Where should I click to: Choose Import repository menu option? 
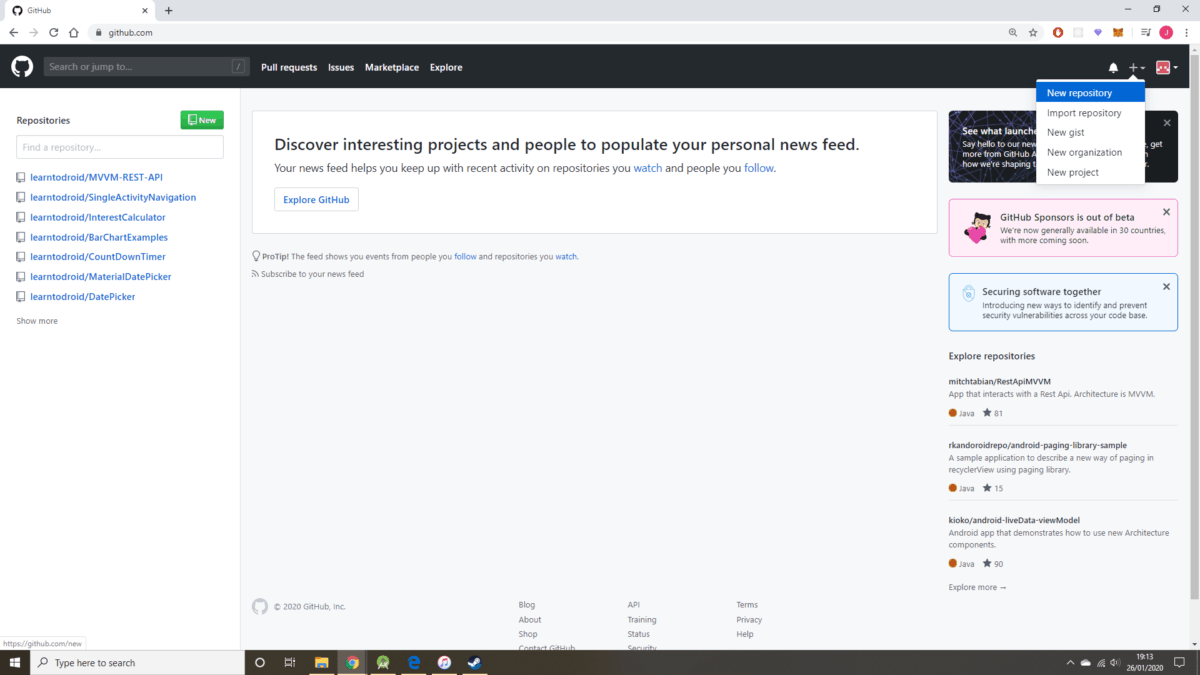pos(1083,113)
